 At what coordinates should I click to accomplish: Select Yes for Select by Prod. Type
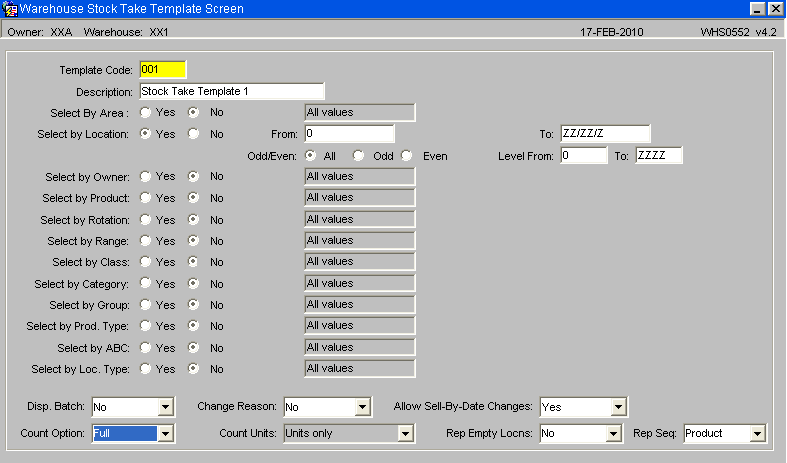point(146,326)
